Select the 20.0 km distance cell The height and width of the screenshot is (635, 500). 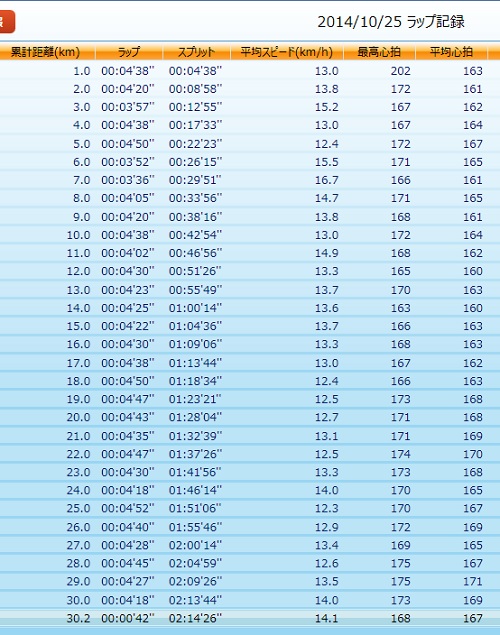[78, 417]
